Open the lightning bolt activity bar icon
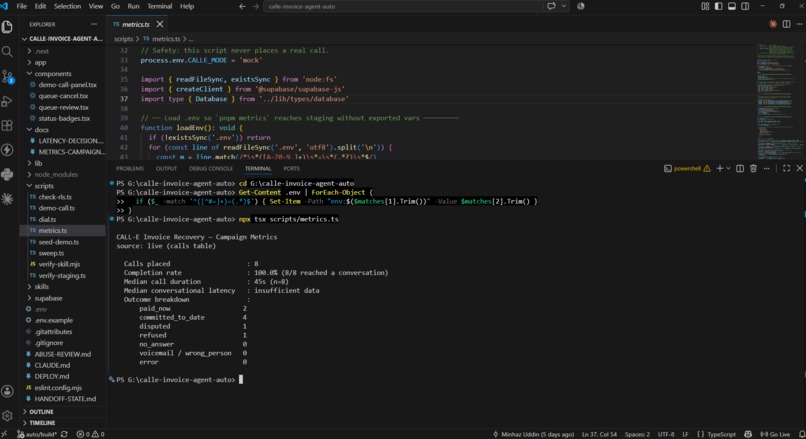Viewport: 806px width, 439px height. pos(7,150)
